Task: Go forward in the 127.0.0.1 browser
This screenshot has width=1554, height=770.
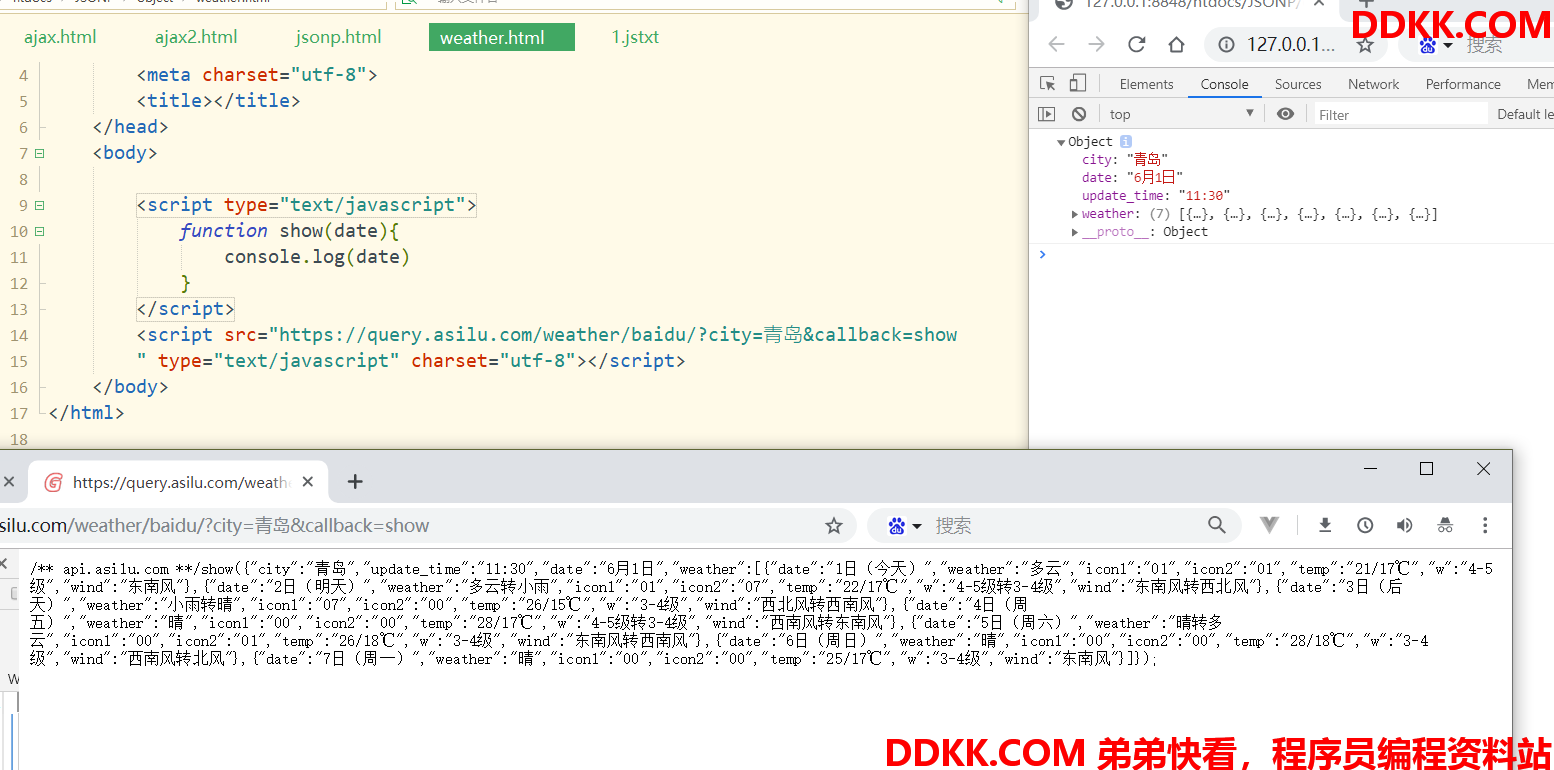Action: click(1096, 44)
